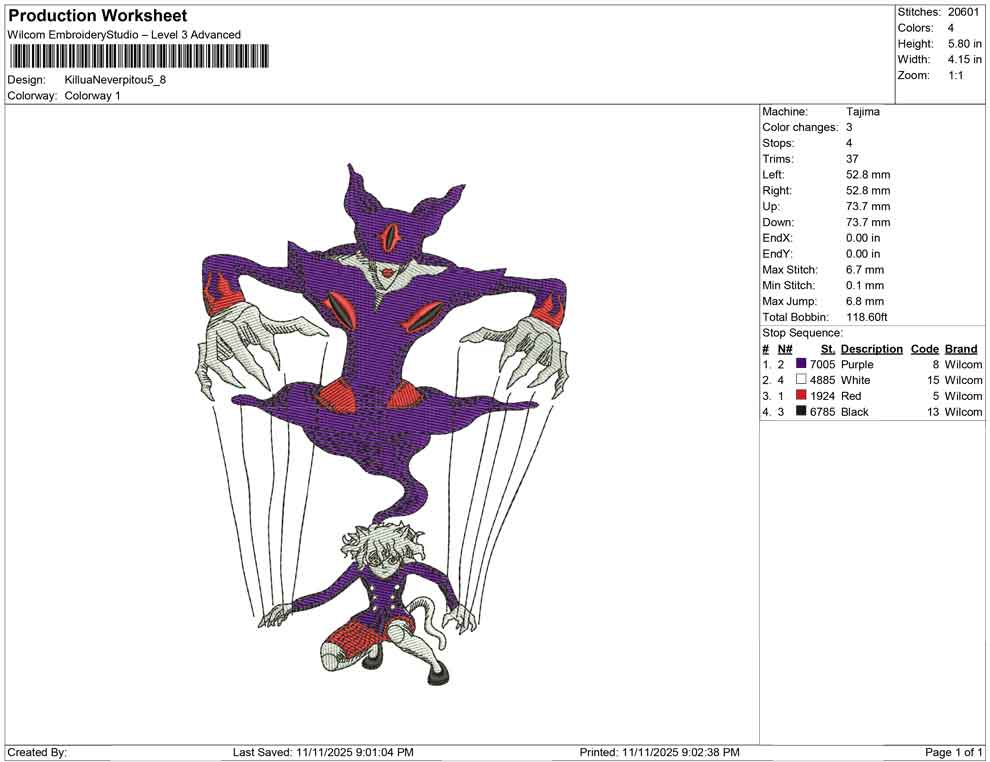Click the purple color swatch in stop sequence

(801, 365)
